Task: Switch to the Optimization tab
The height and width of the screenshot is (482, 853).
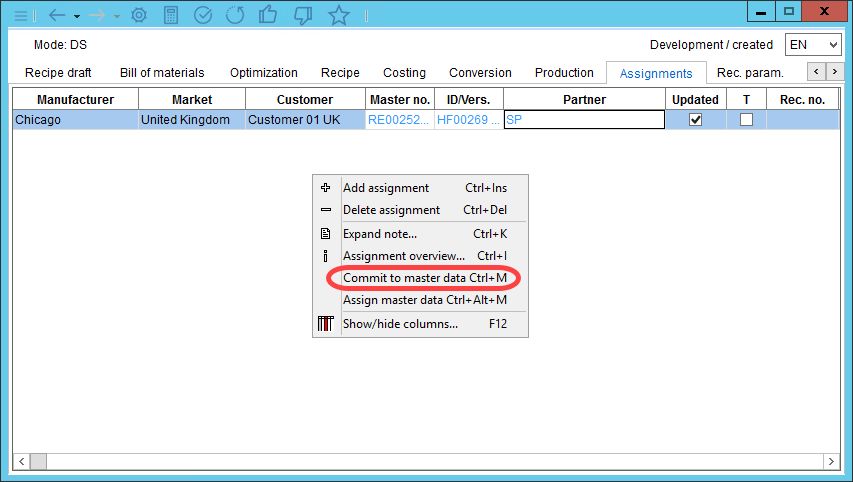Action: 264,73
